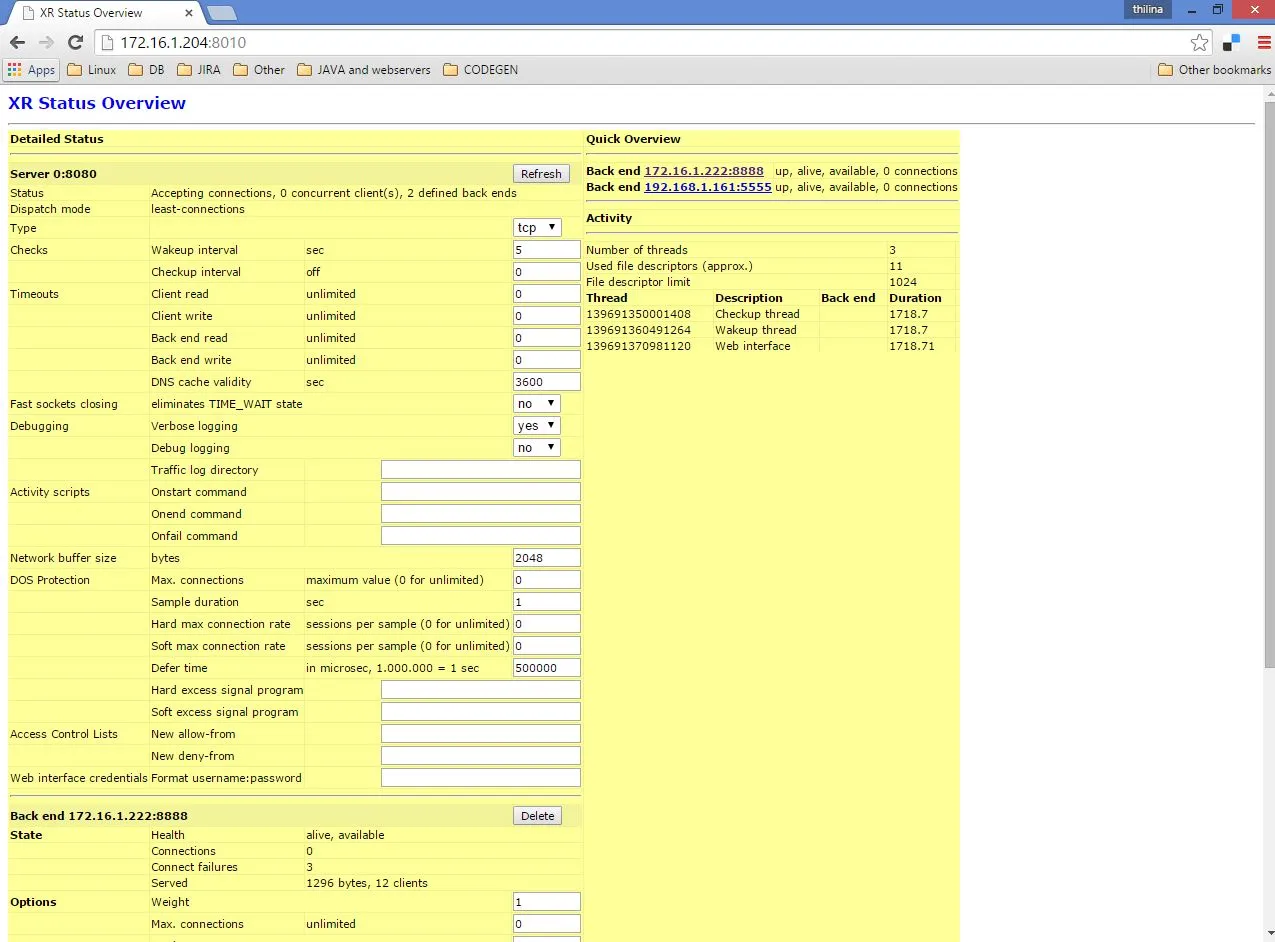1275x942 pixels.
Task: Focus the Traffic log directory text field
Action: pyautogui.click(x=480, y=470)
